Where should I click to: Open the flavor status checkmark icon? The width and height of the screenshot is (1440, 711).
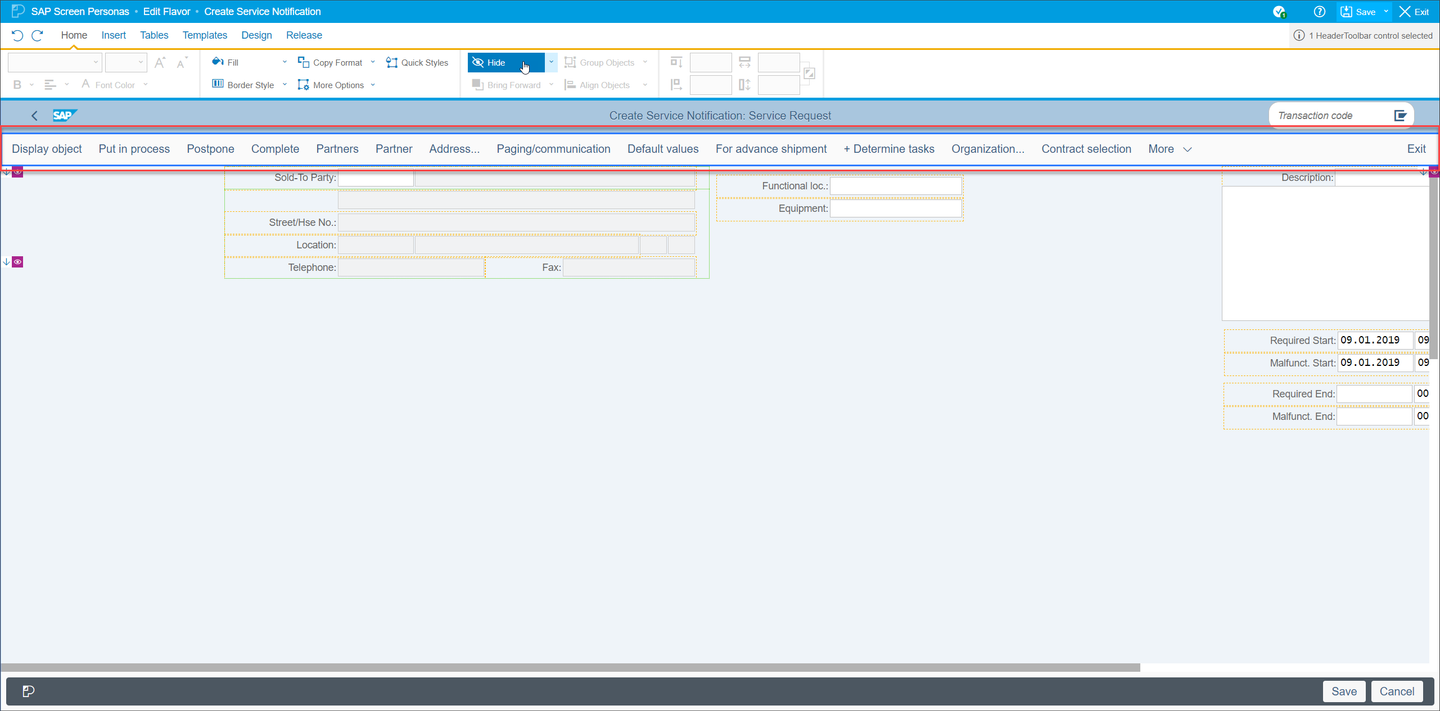[1279, 12]
